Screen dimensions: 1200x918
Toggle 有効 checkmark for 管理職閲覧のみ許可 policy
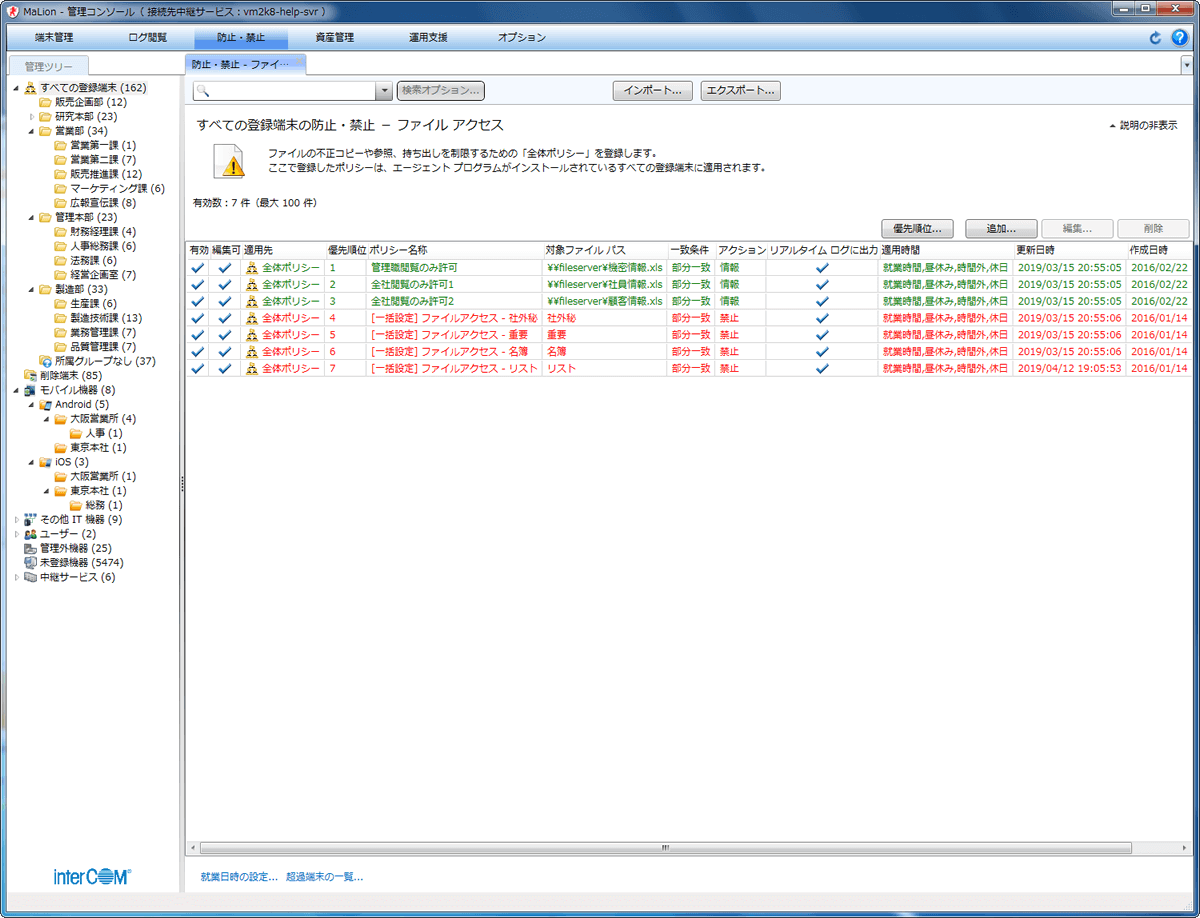pyautogui.click(x=198, y=268)
